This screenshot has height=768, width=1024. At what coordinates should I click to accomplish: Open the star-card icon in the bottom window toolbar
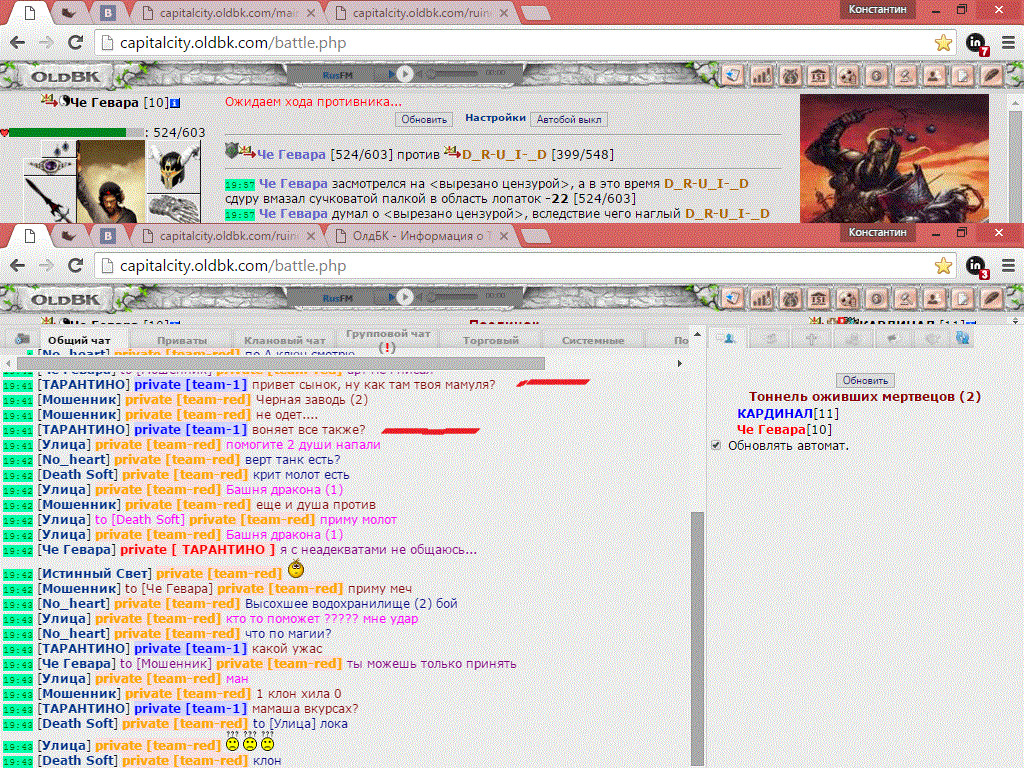[x=733, y=299]
